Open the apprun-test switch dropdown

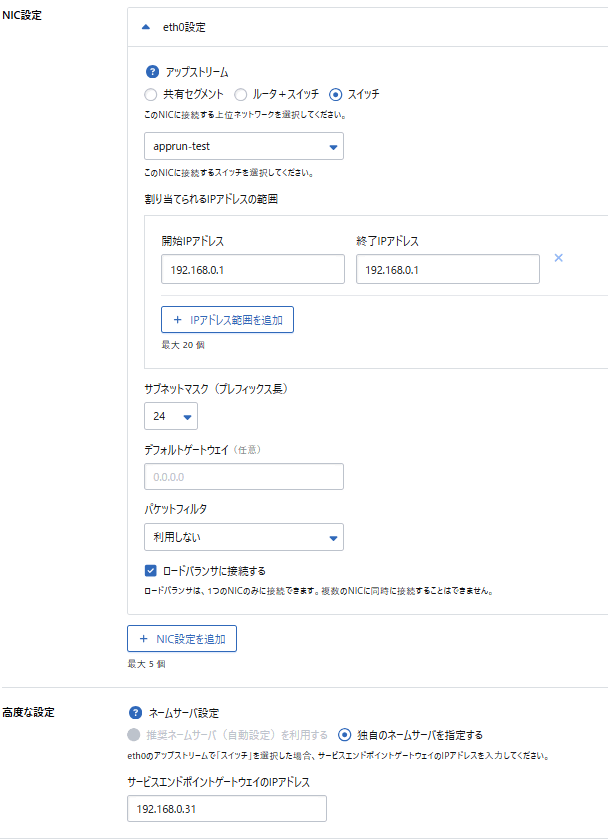[x=244, y=146]
